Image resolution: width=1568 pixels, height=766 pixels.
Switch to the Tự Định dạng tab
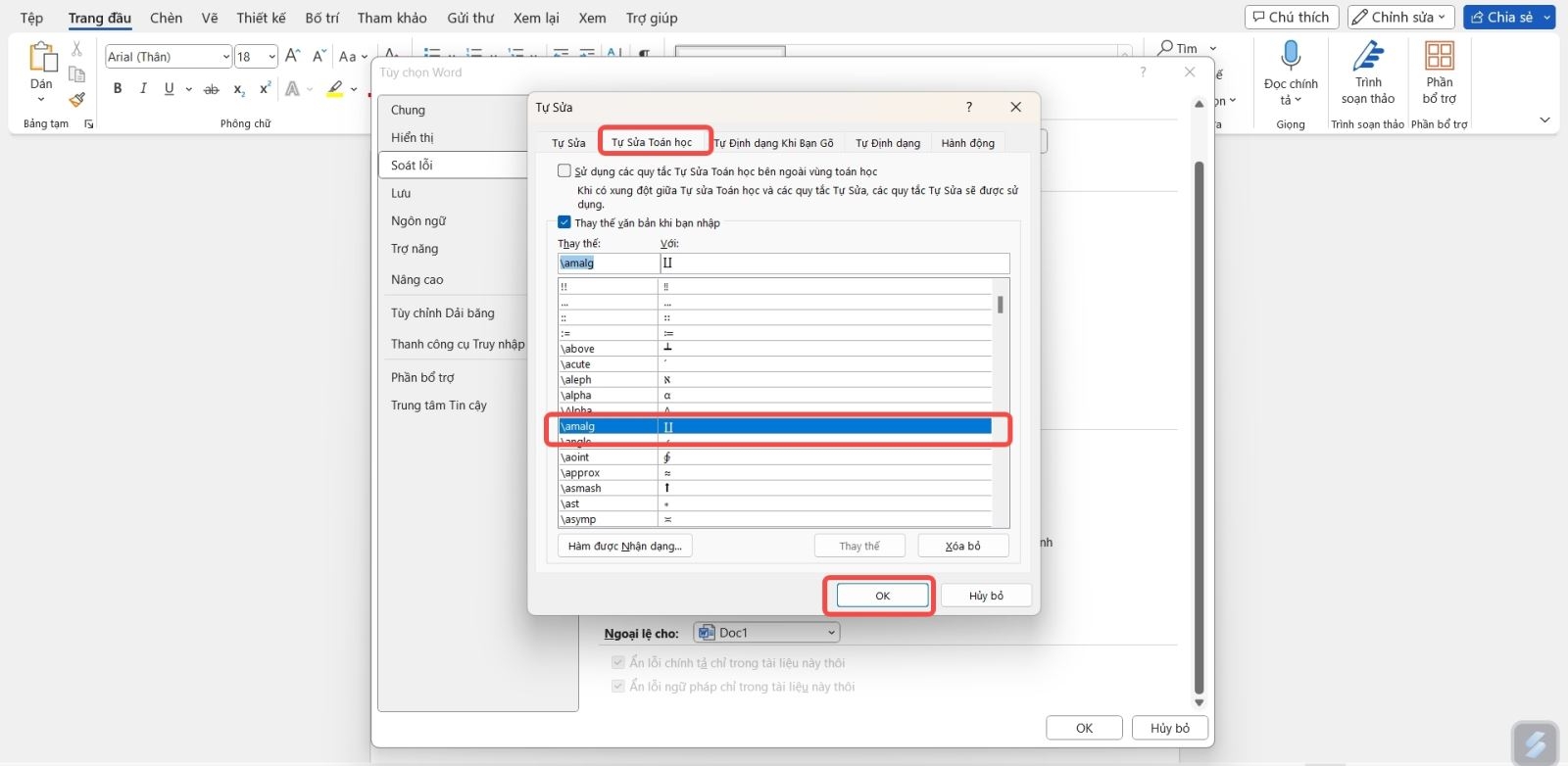888,143
